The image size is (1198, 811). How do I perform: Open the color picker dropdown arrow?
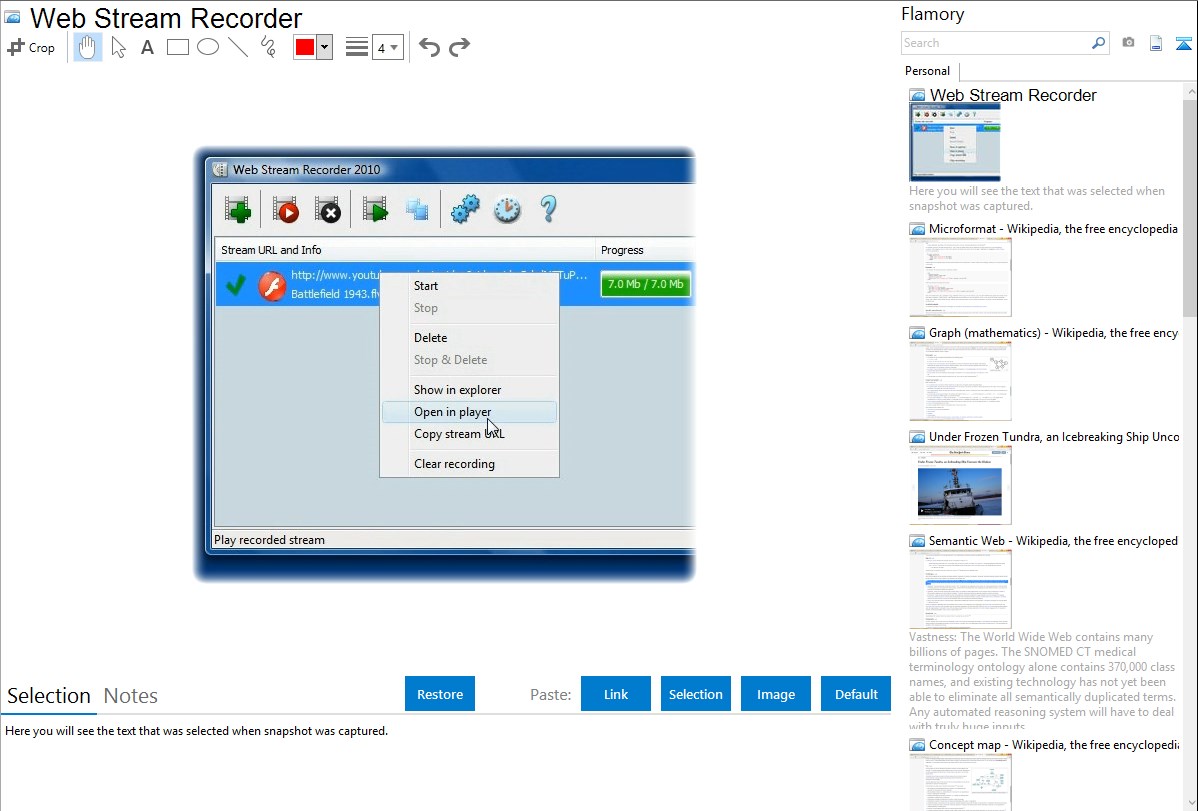click(324, 47)
